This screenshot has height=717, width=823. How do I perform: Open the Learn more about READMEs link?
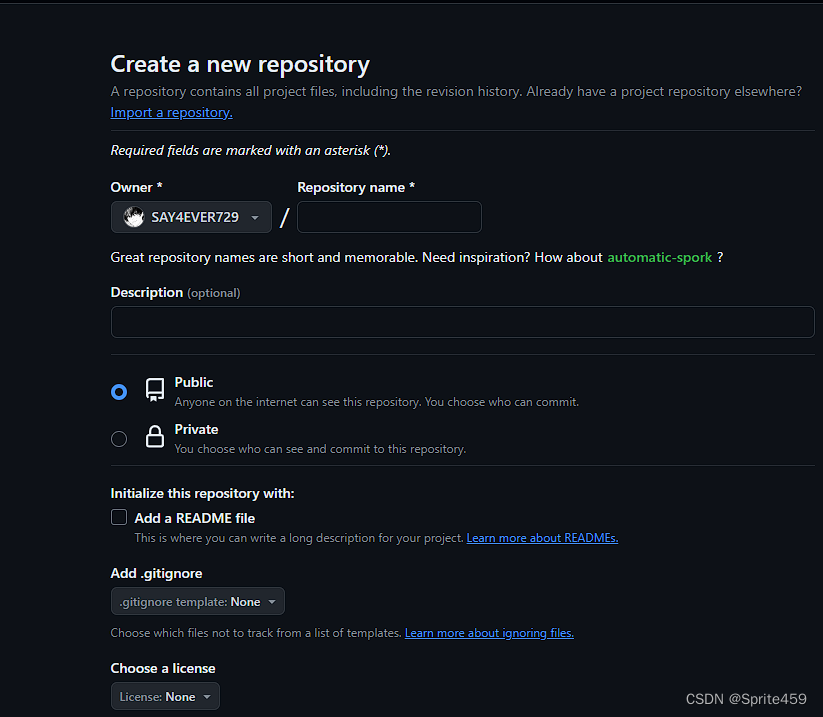point(542,537)
